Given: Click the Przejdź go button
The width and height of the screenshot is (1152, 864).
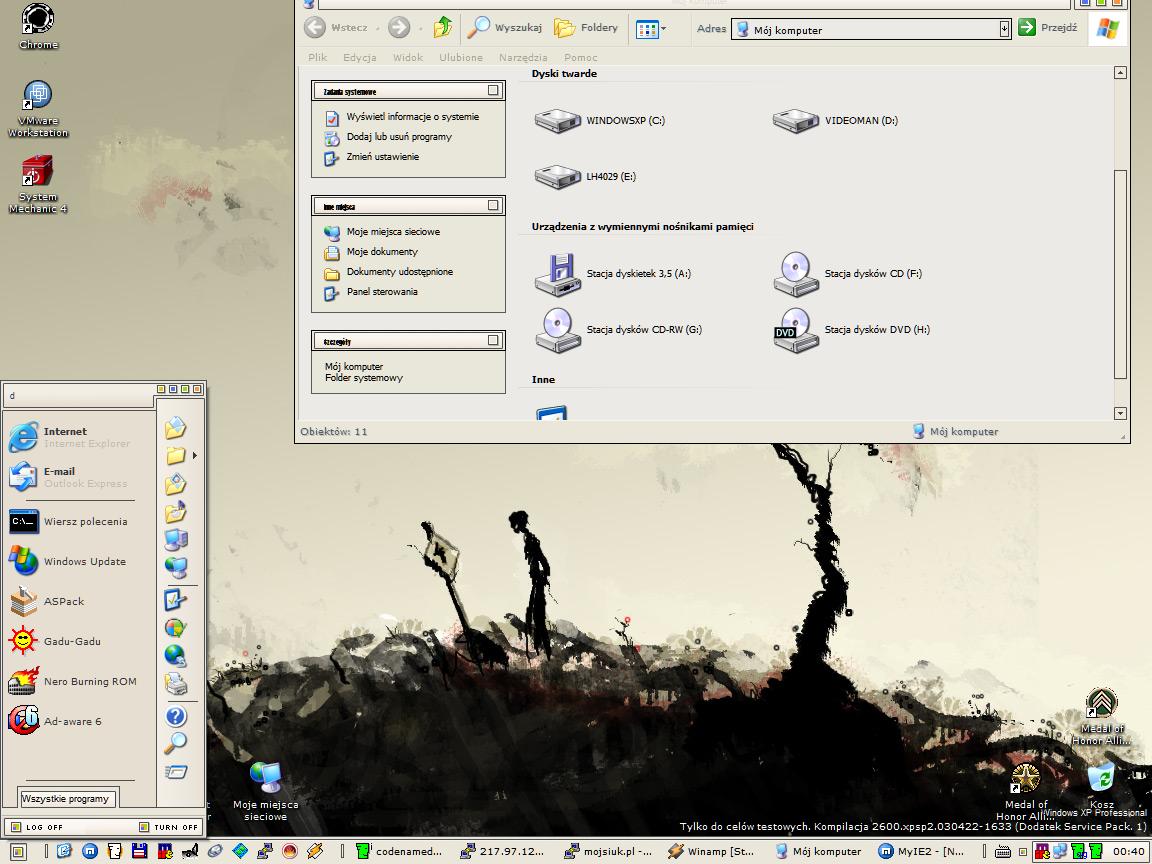Looking at the screenshot, I should coord(1048,28).
